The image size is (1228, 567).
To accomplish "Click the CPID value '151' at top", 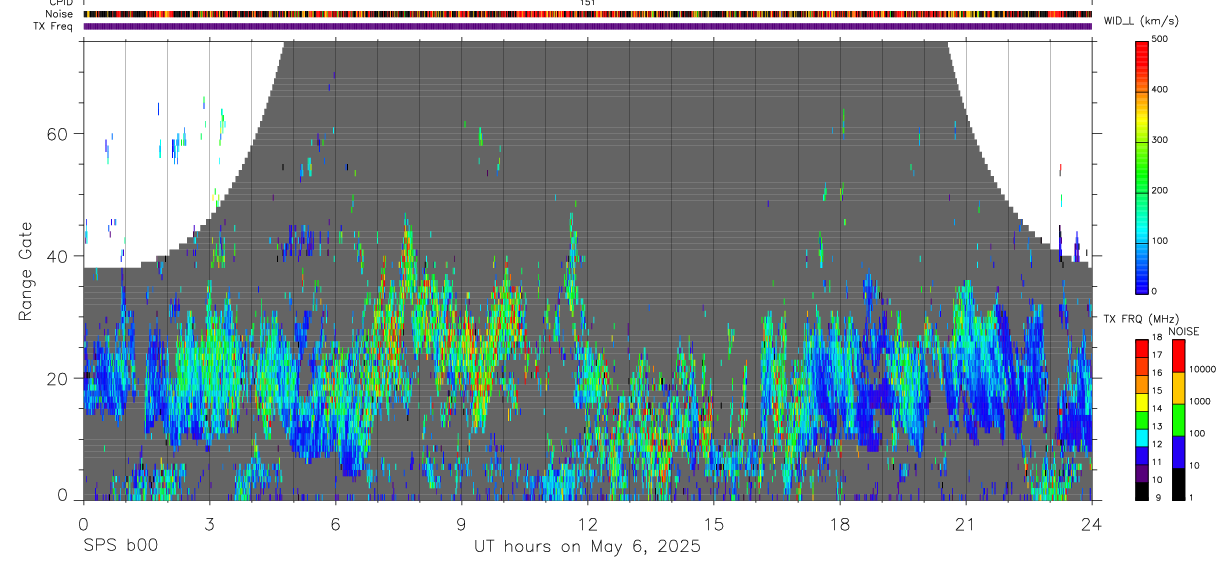I will tap(588, 3).
